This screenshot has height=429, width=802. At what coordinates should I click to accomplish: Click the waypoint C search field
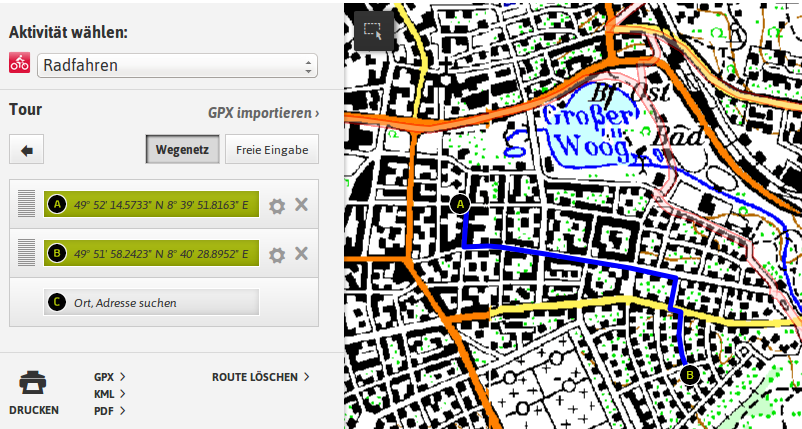coord(151,302)
